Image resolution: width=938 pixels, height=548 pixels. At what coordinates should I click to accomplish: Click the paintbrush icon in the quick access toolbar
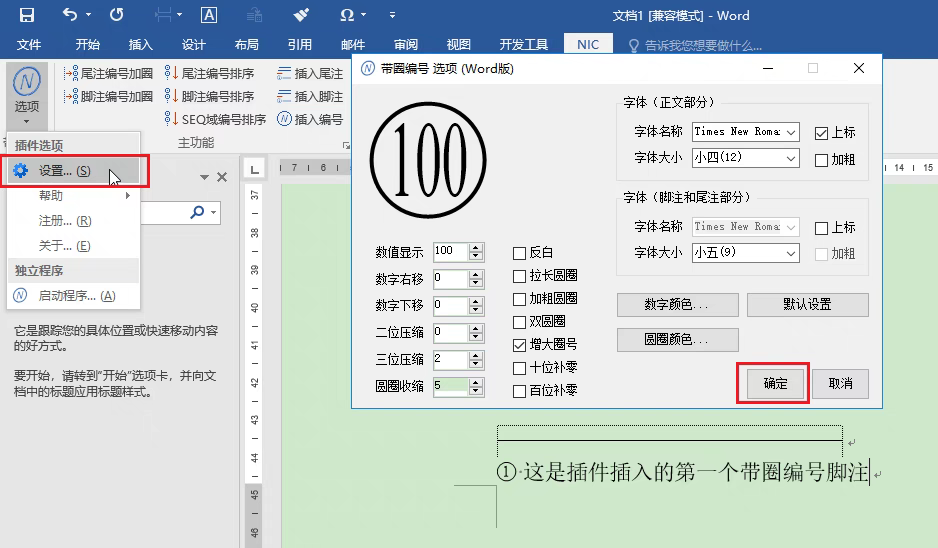click(x=301, y=14)
